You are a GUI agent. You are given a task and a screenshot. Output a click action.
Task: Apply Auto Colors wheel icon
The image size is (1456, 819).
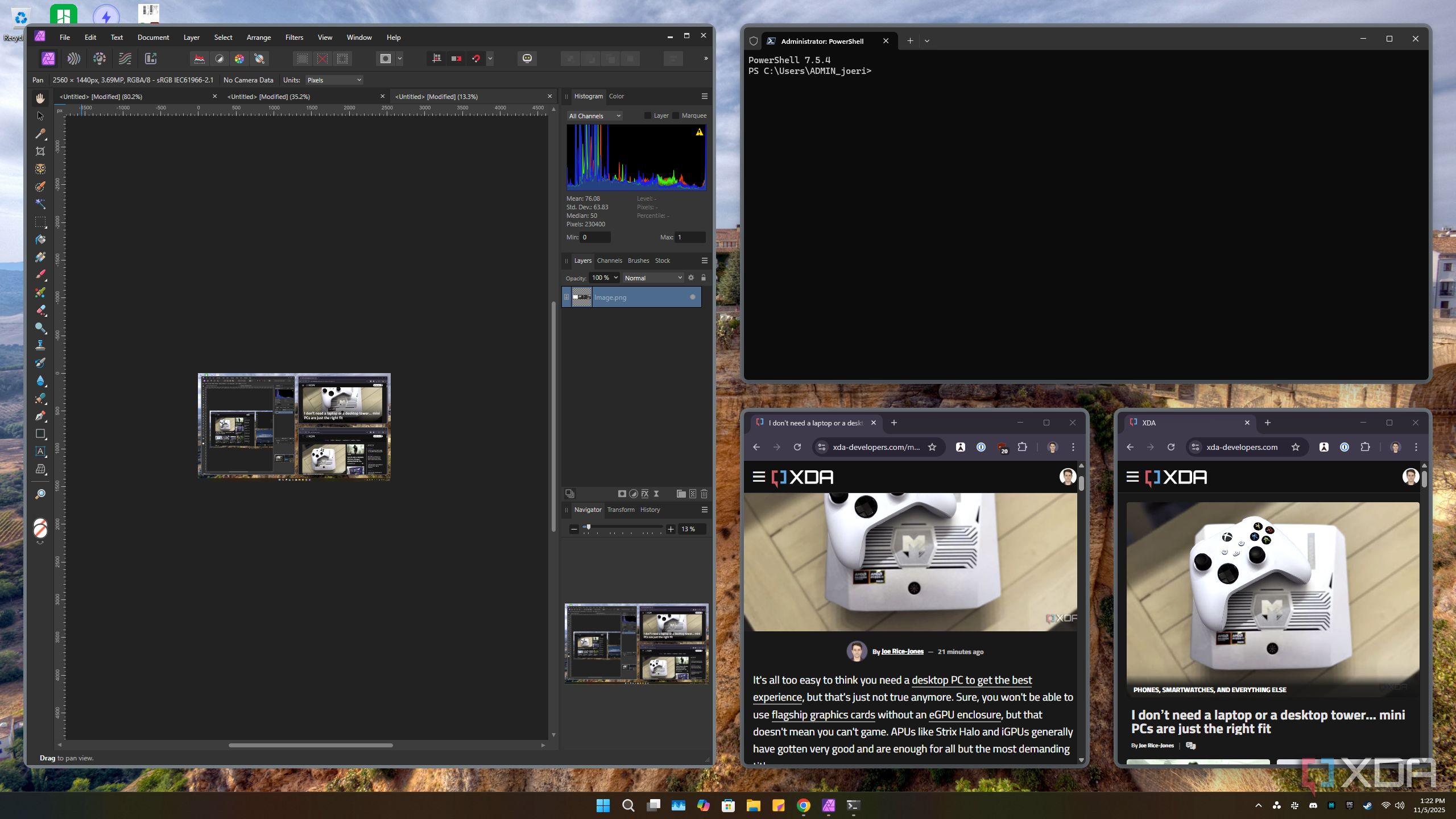pos(239,59)
